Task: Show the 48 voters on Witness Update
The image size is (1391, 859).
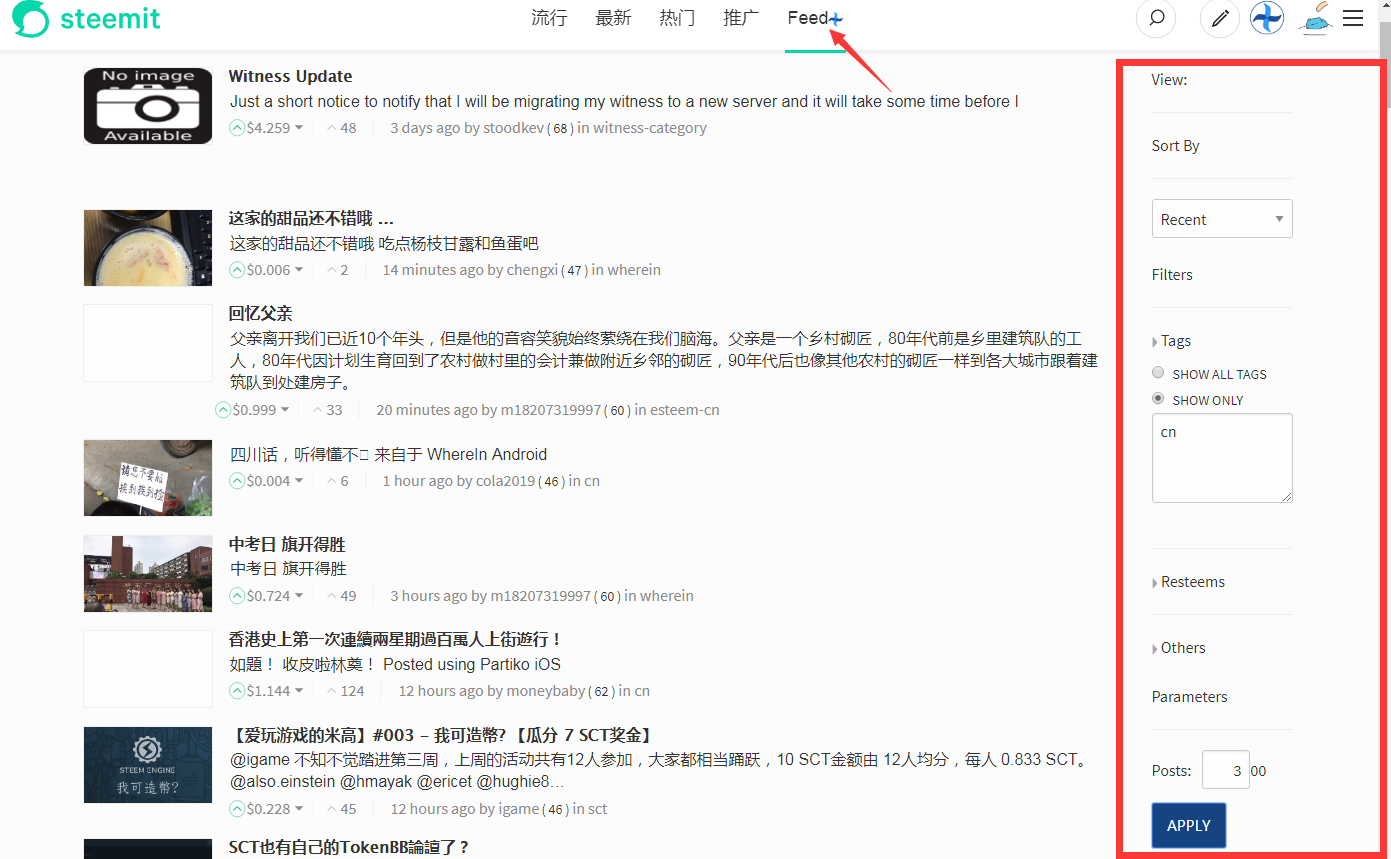Action: pyautogui.click(x=341, y=128)
